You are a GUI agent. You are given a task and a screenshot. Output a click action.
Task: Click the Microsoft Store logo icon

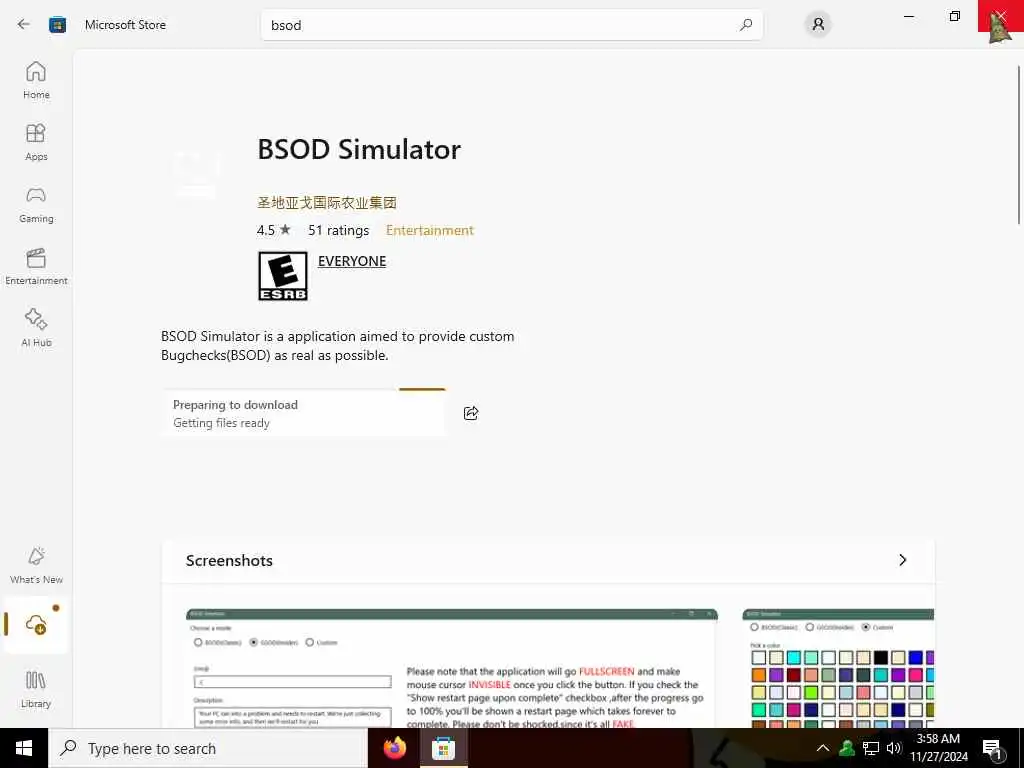[57, 25]
